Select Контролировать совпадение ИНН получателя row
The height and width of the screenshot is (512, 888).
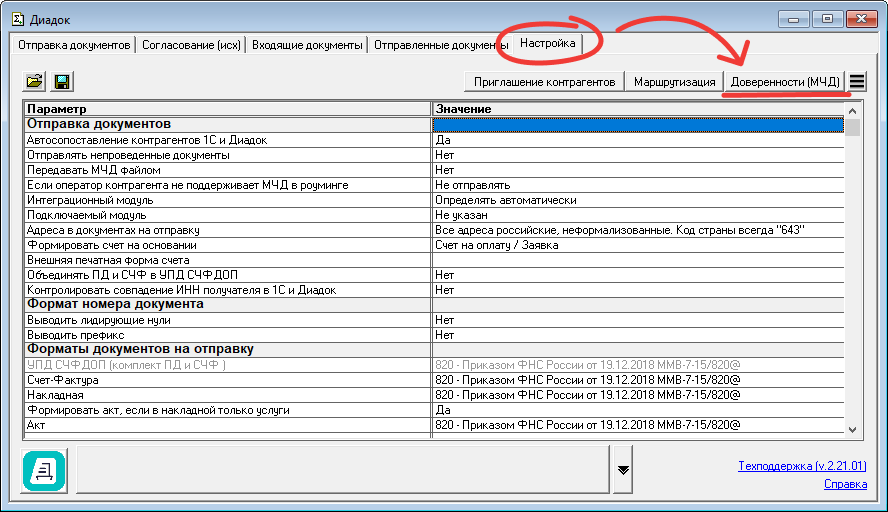tap(434, 290)
